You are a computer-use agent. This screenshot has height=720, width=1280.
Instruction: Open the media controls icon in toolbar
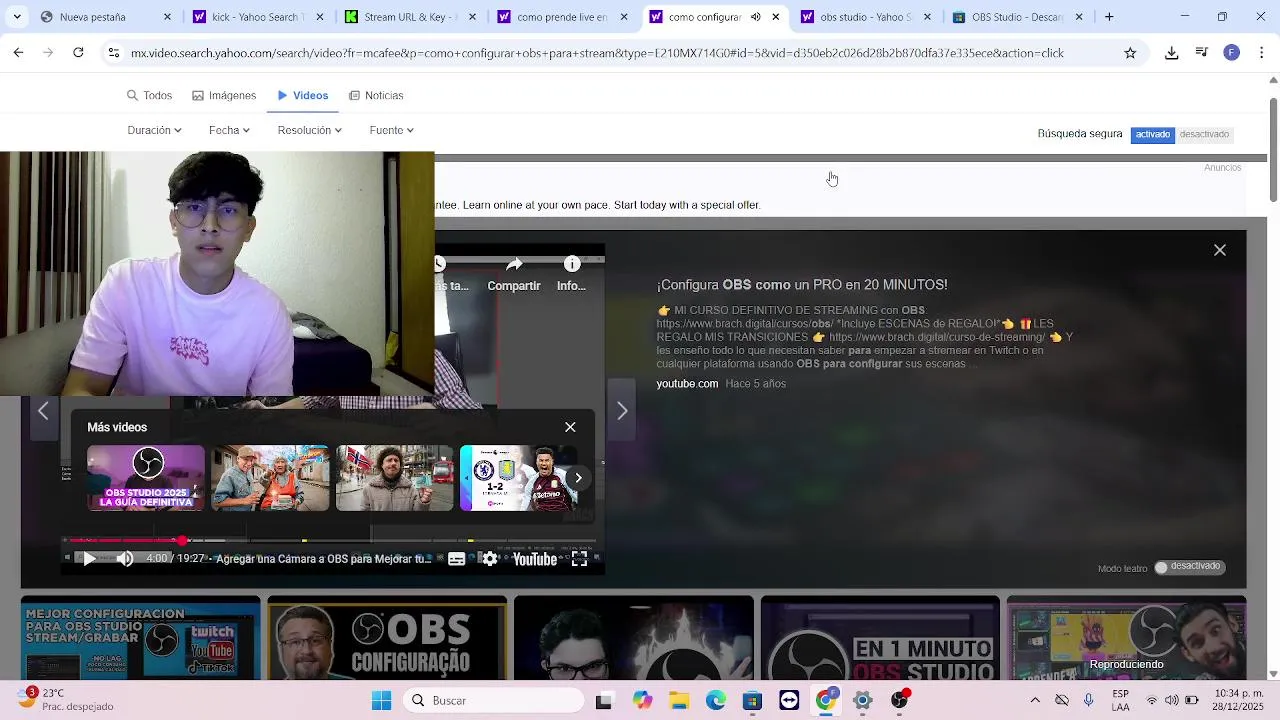[x=1202, y=53]
